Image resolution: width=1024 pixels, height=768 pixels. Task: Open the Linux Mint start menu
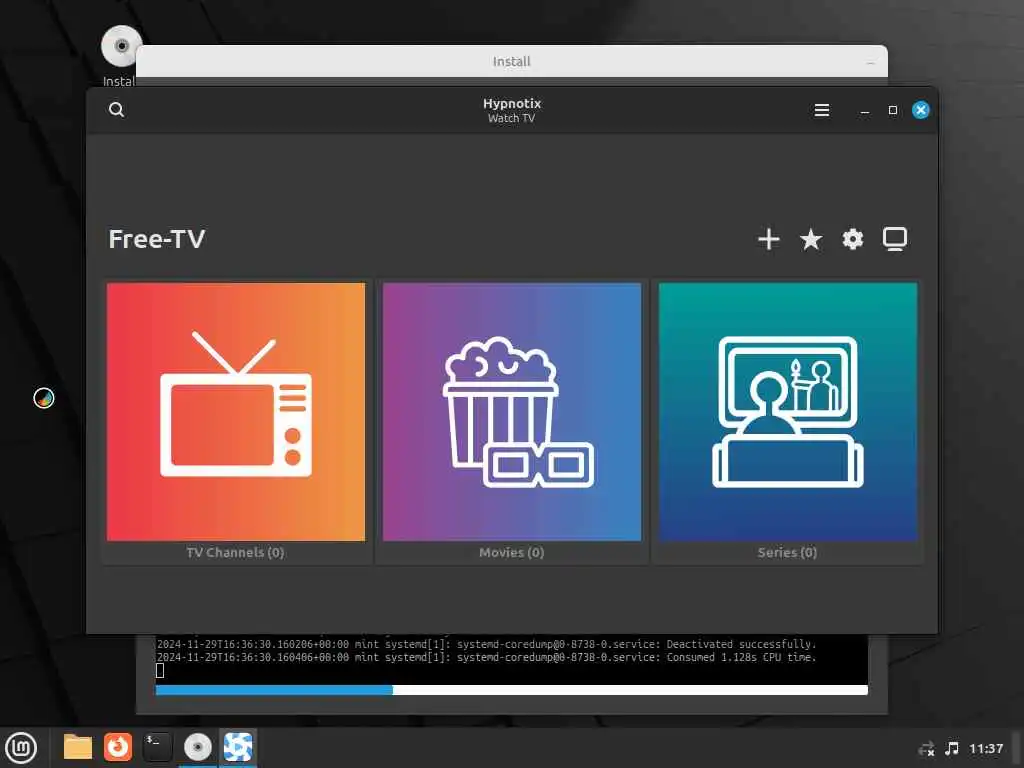21,748
